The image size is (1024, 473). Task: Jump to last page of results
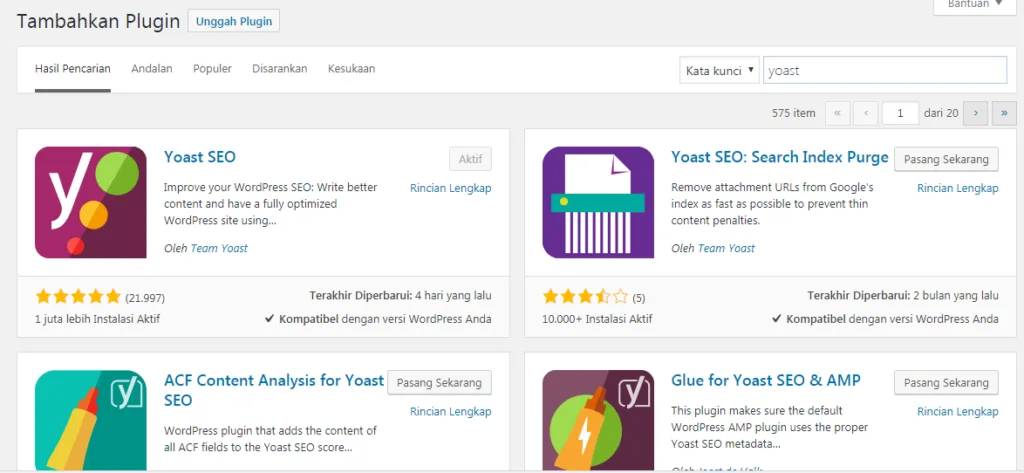(1004, 113)
